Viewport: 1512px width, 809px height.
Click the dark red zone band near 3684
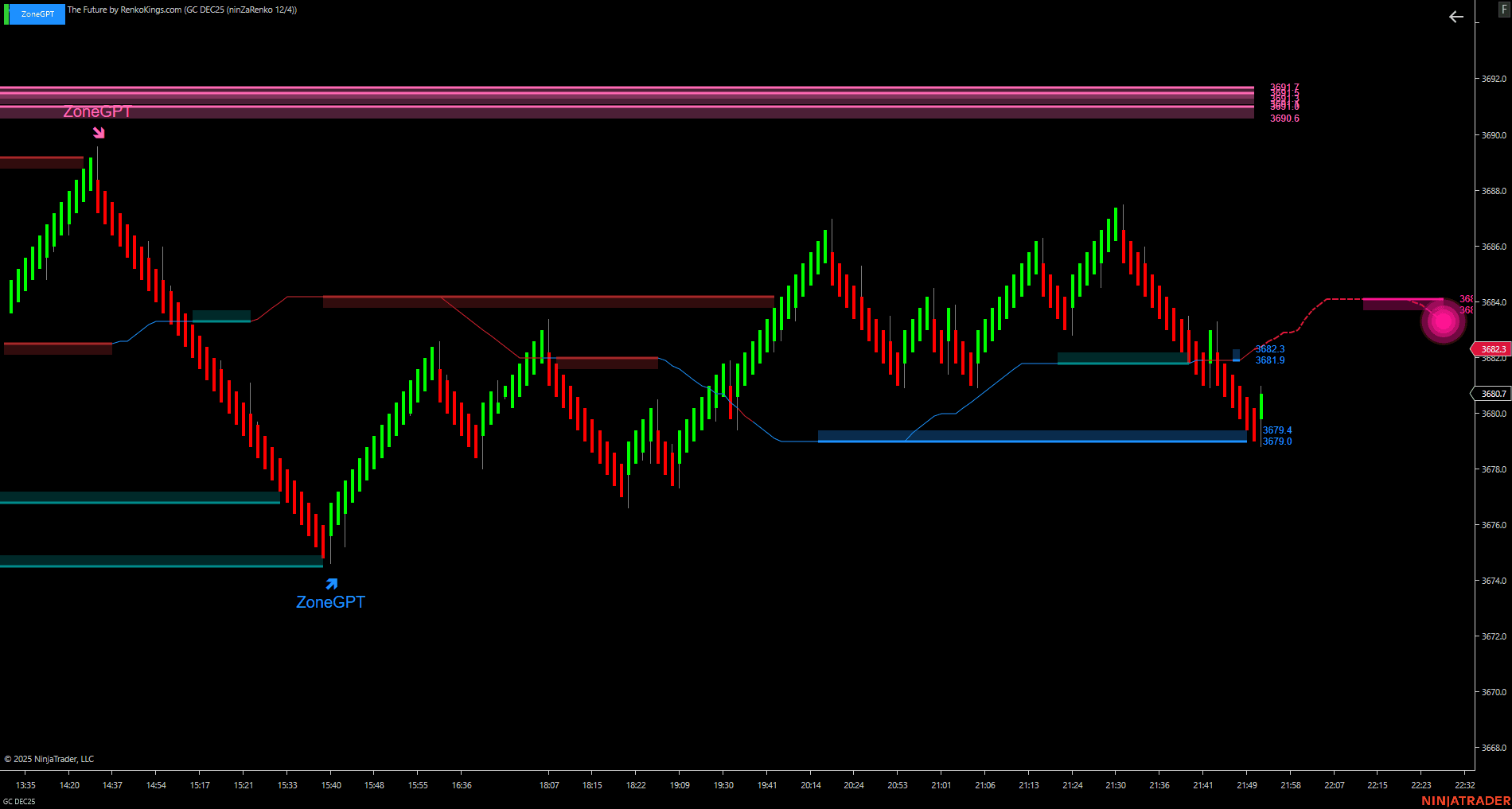[x=548, y=301]
